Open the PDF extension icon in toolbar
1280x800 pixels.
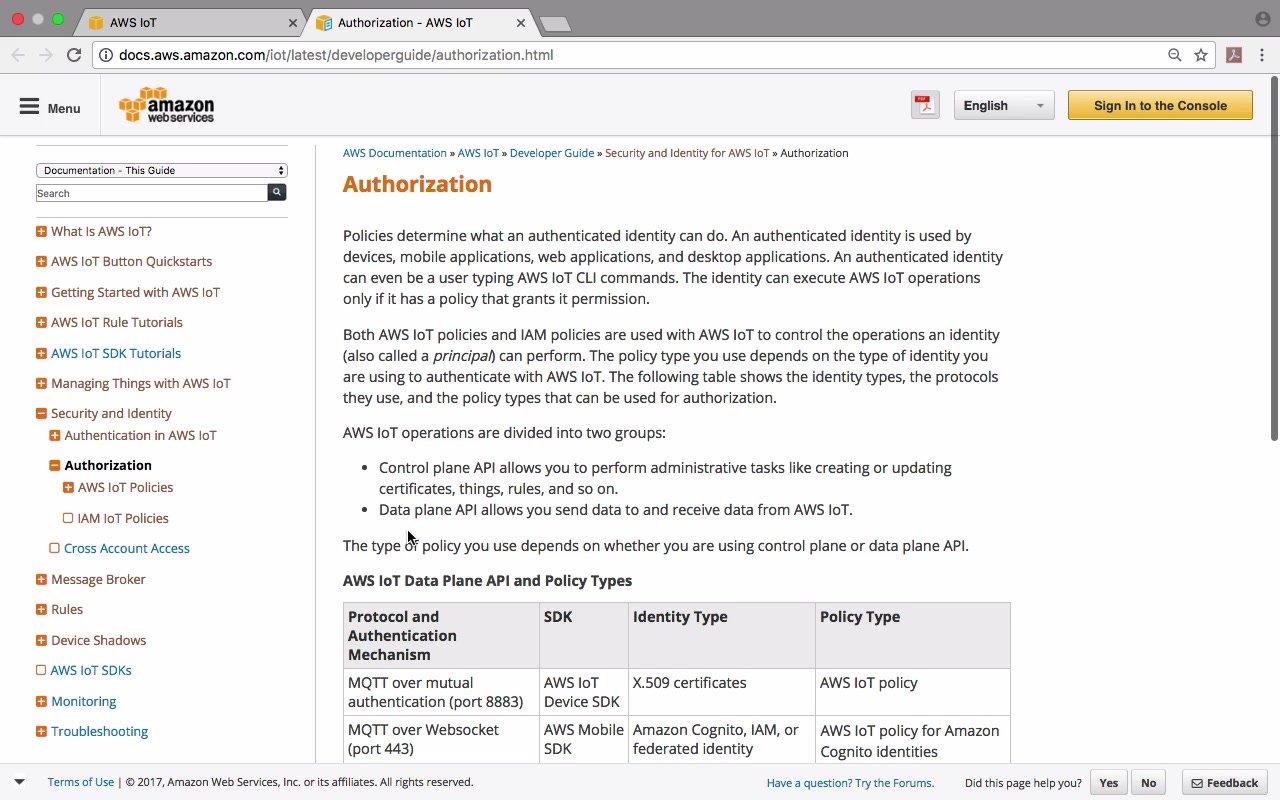click(1234, 55)
